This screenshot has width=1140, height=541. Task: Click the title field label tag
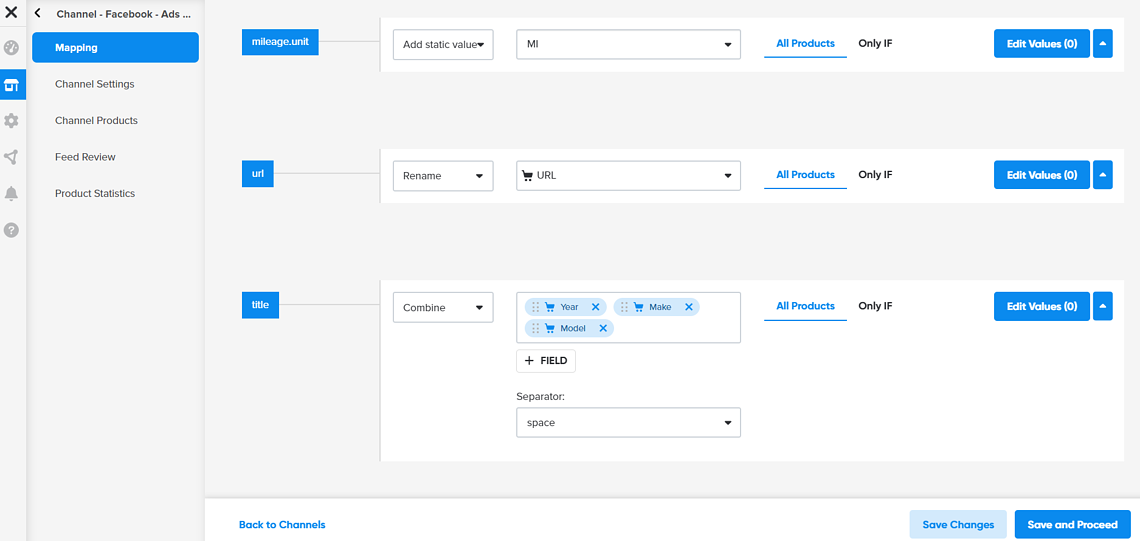pyautogui.click(x=260, y=305)
